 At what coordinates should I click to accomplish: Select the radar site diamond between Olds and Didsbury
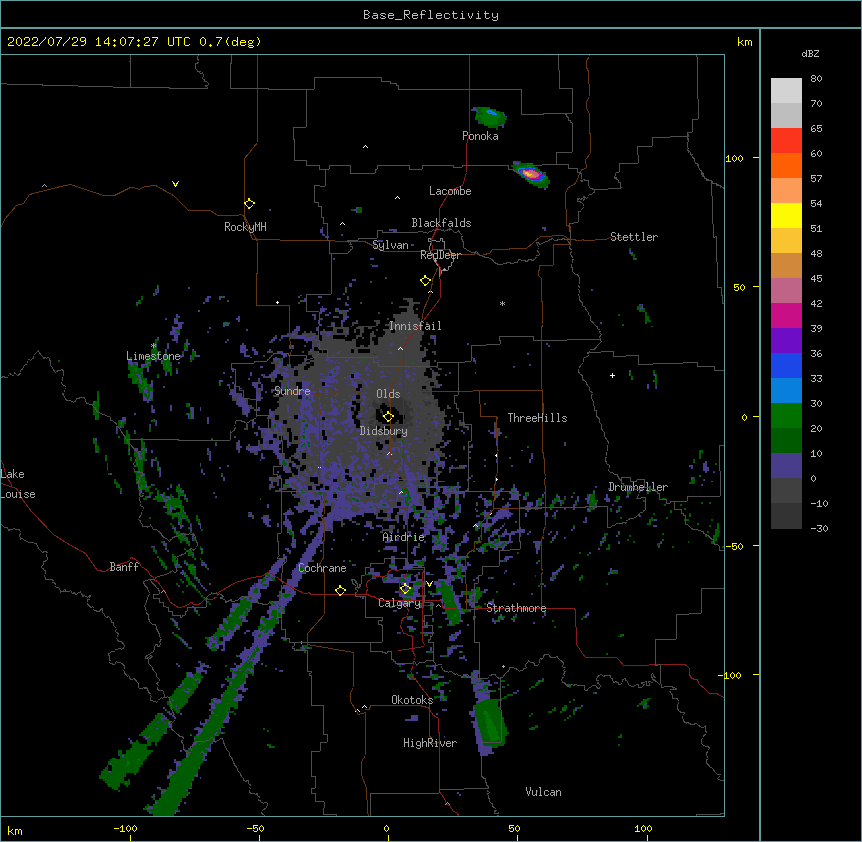click(388, 417)
